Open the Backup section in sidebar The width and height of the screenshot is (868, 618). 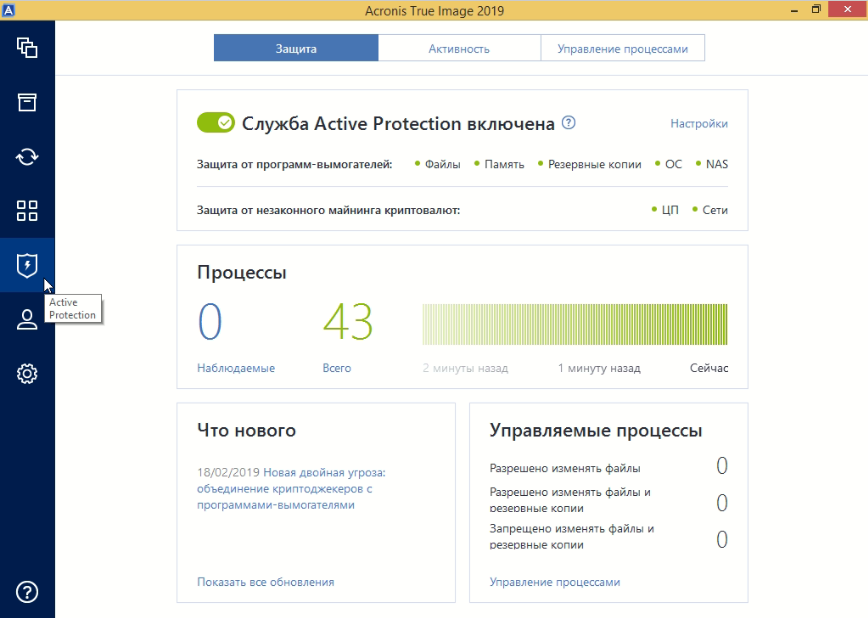point(27,48)
